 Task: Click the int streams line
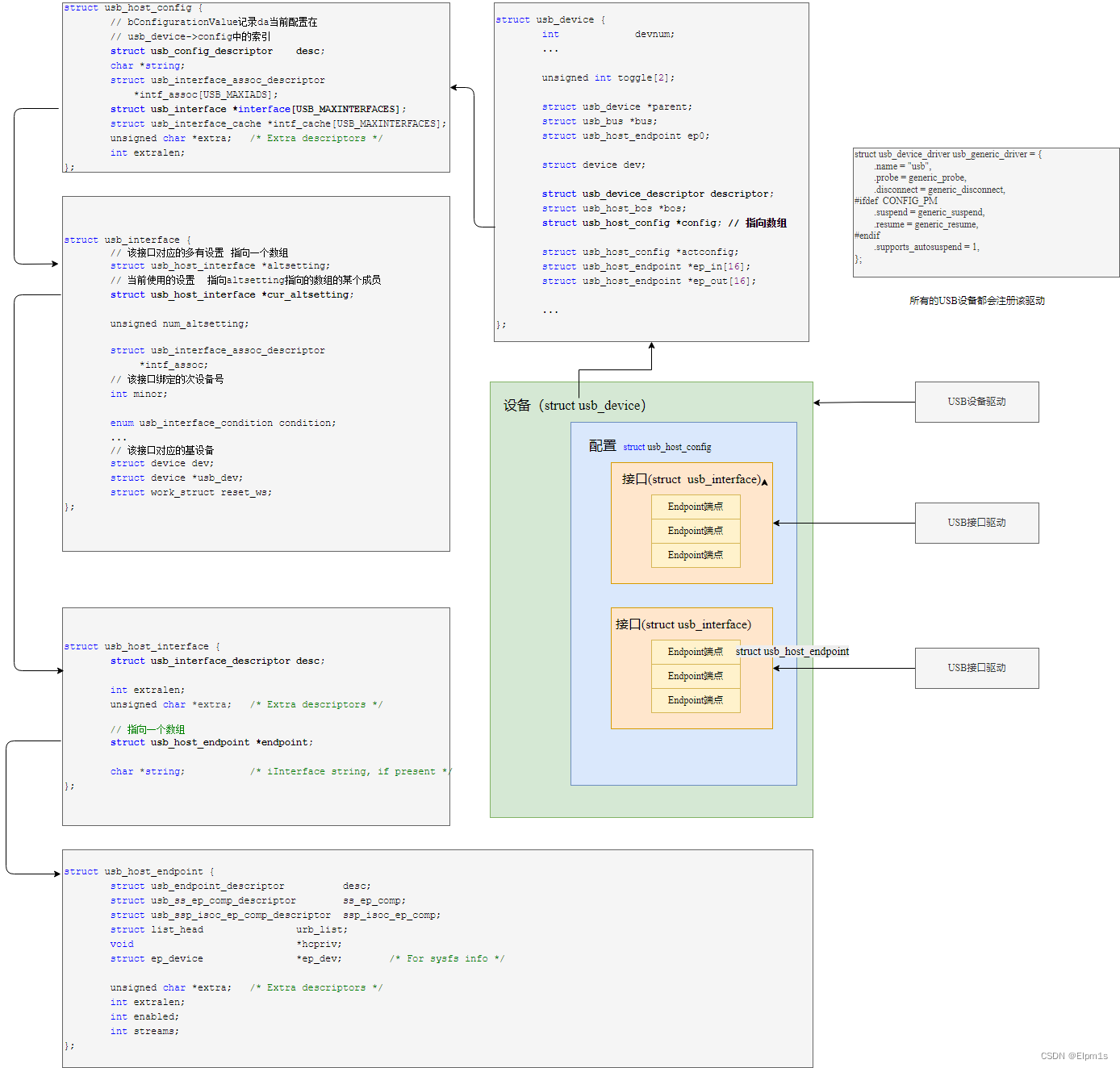pyautogui.click(x=144, y=1031)
